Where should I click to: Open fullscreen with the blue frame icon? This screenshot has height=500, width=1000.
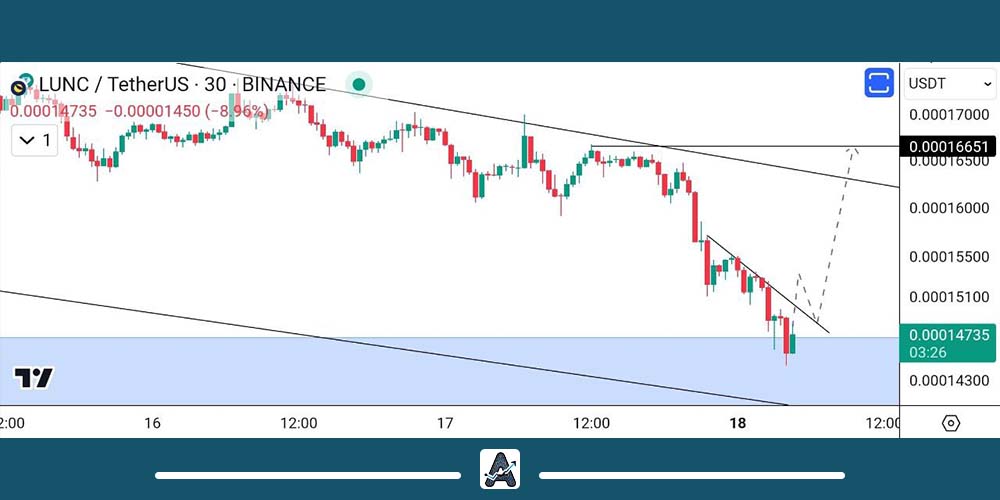point(879,83)
